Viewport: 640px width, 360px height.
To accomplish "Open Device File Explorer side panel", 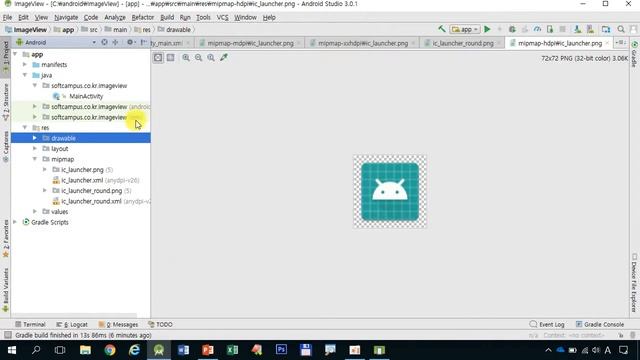I will 634,283.
